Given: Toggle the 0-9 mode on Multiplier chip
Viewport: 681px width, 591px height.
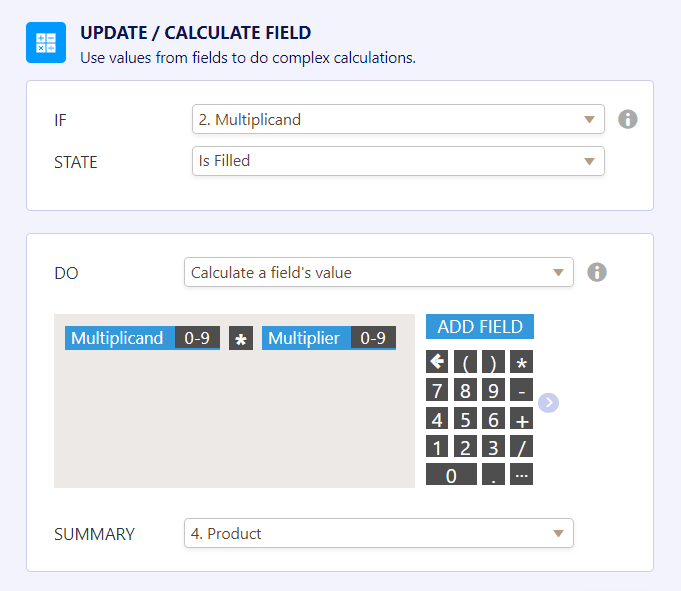Looking at the screenshot, I should click(373, 338).
